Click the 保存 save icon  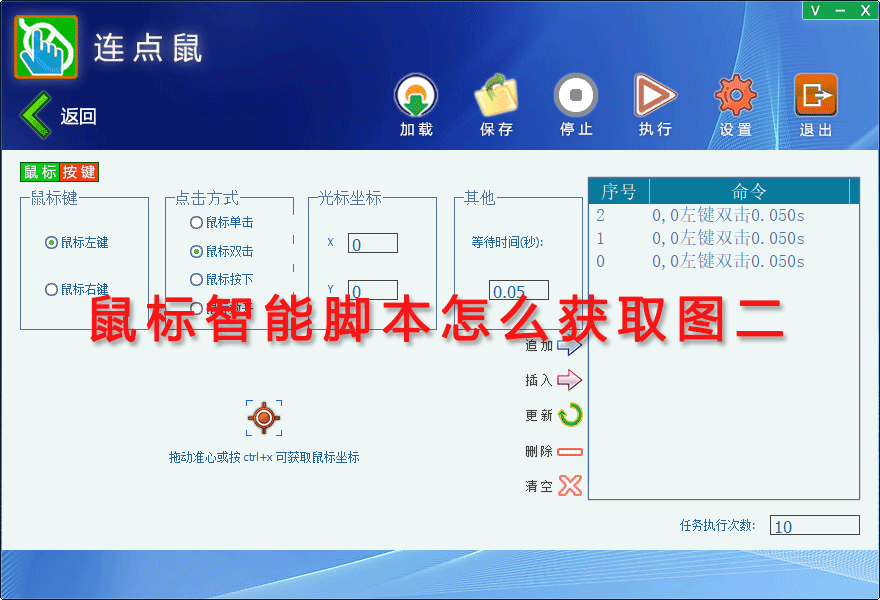click(x=496, y=95)
